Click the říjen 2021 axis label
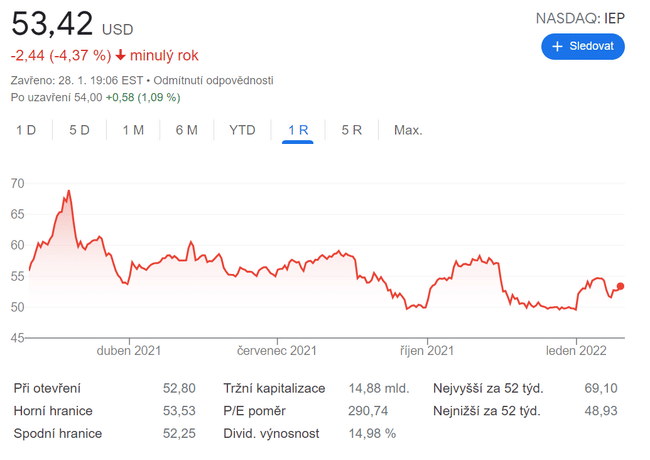This screenshot has width=650, height=460. [428, 351]
